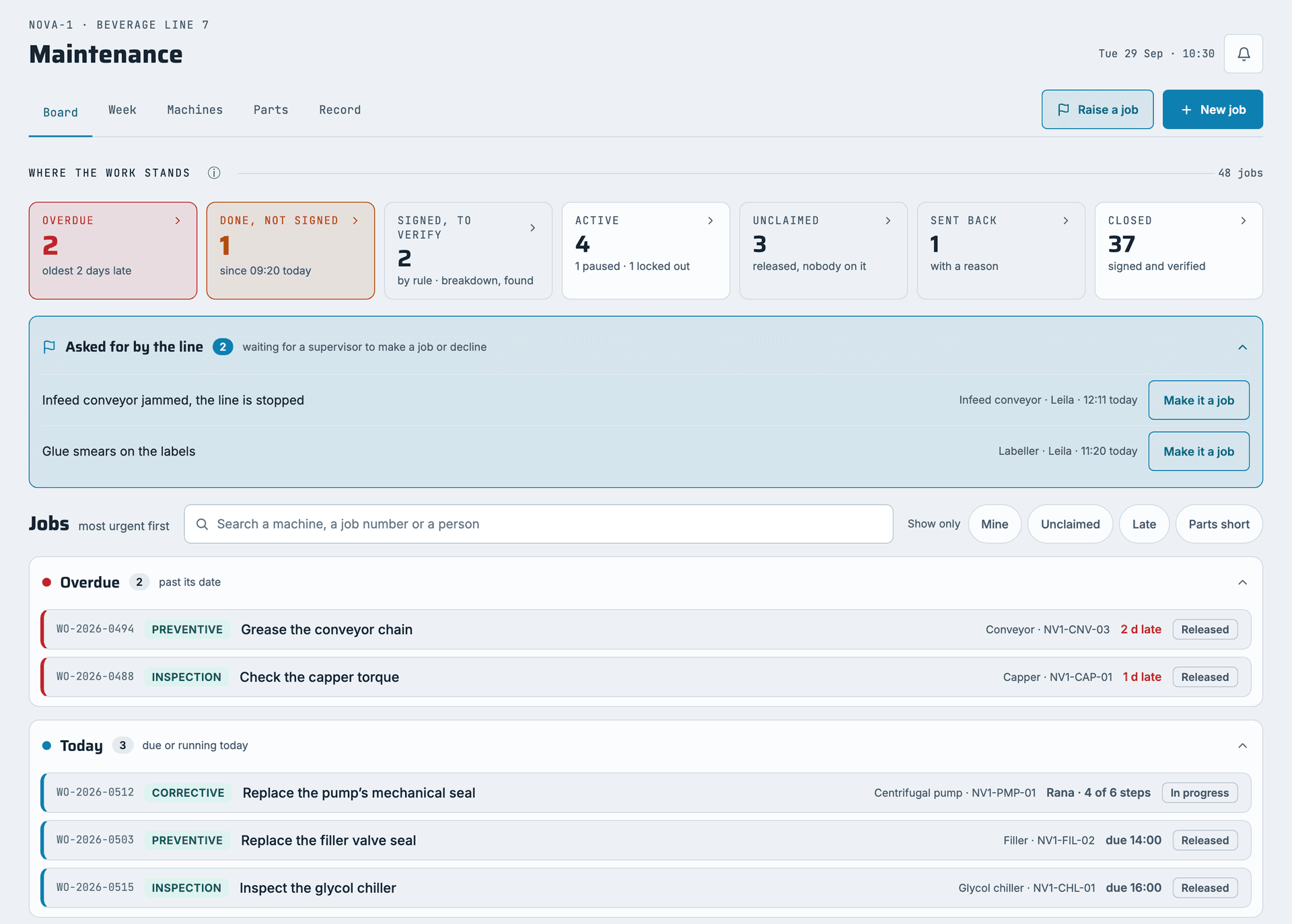The width and height of the screenshot is (1292, 924).
Task: Open the Active summary card
Action: (646, 250)
